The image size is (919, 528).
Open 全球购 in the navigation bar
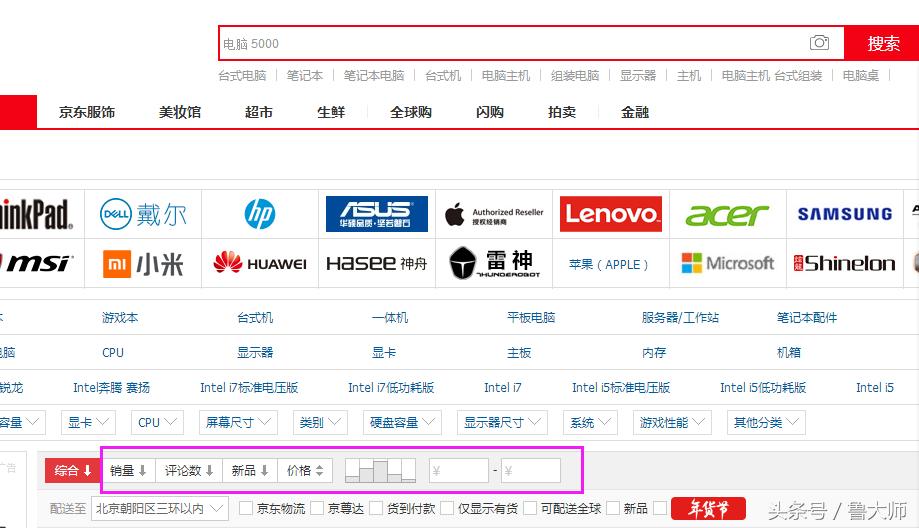click(411, 112)
